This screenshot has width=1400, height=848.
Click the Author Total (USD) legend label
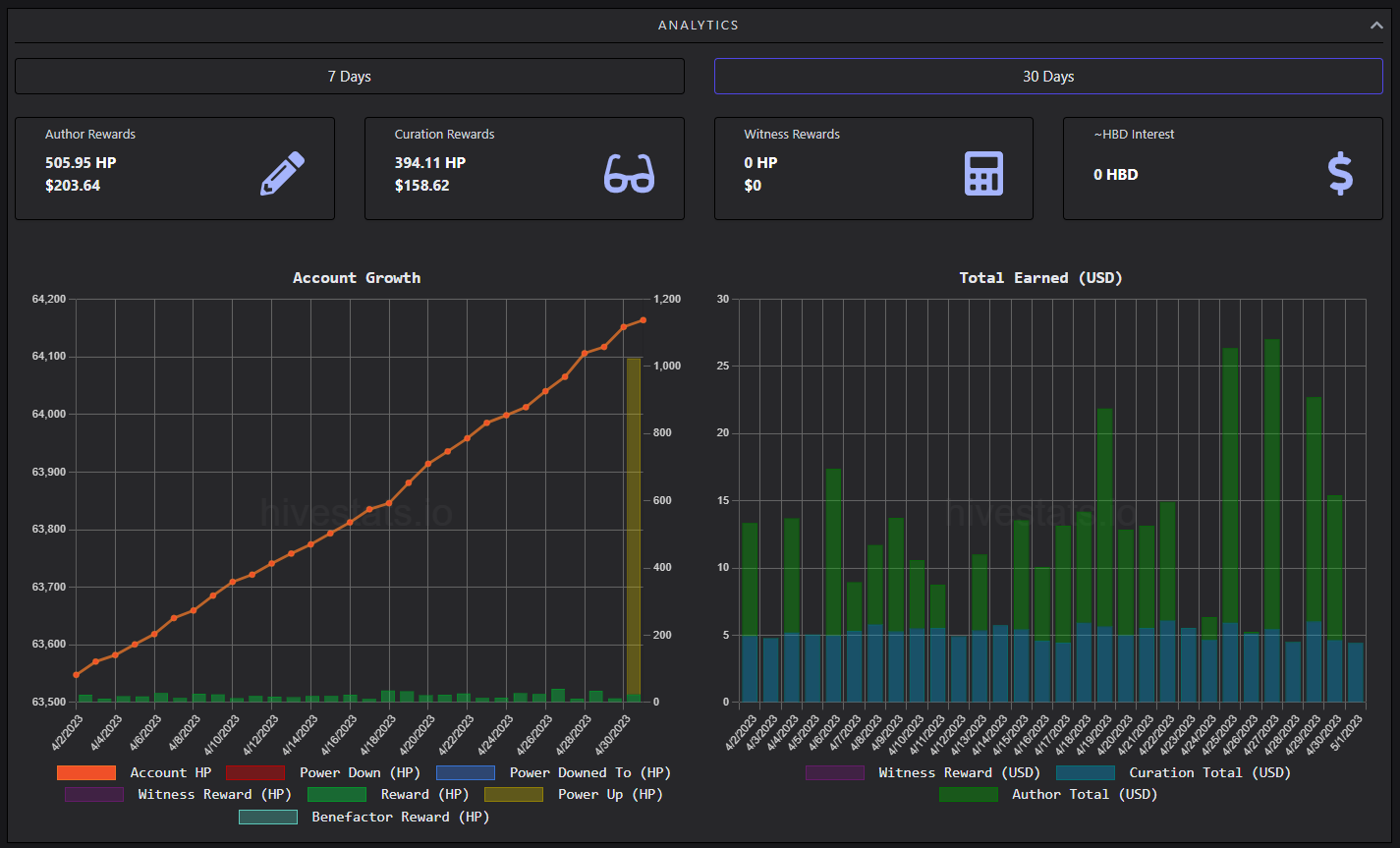click(1086, 794)
